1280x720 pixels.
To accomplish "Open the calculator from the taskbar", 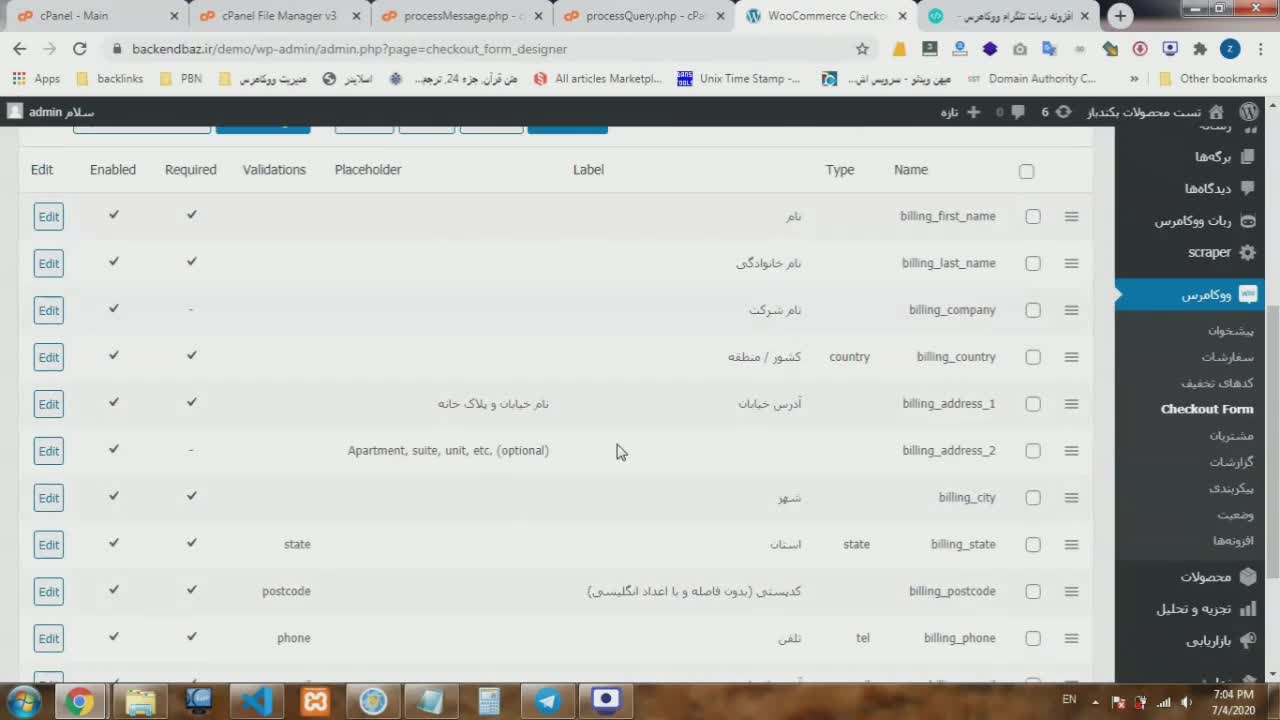I will point(489,701).
